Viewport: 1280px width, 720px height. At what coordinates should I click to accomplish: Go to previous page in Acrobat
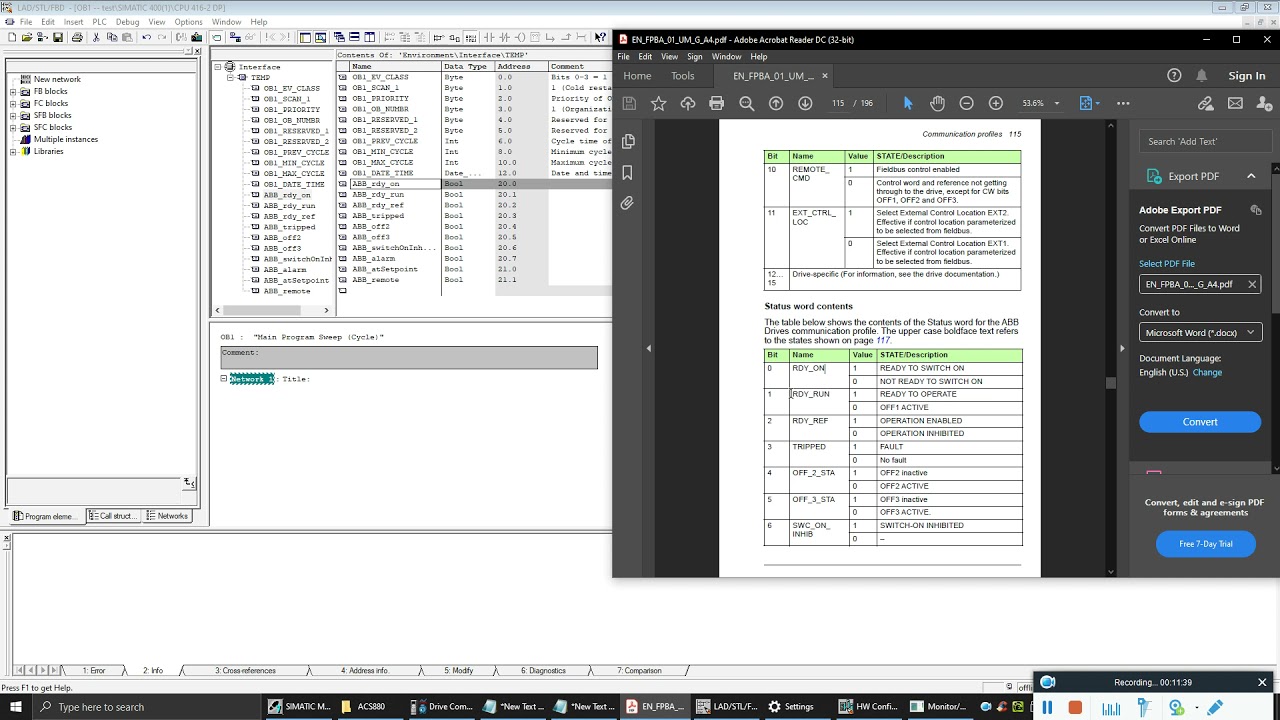[776, 103]
